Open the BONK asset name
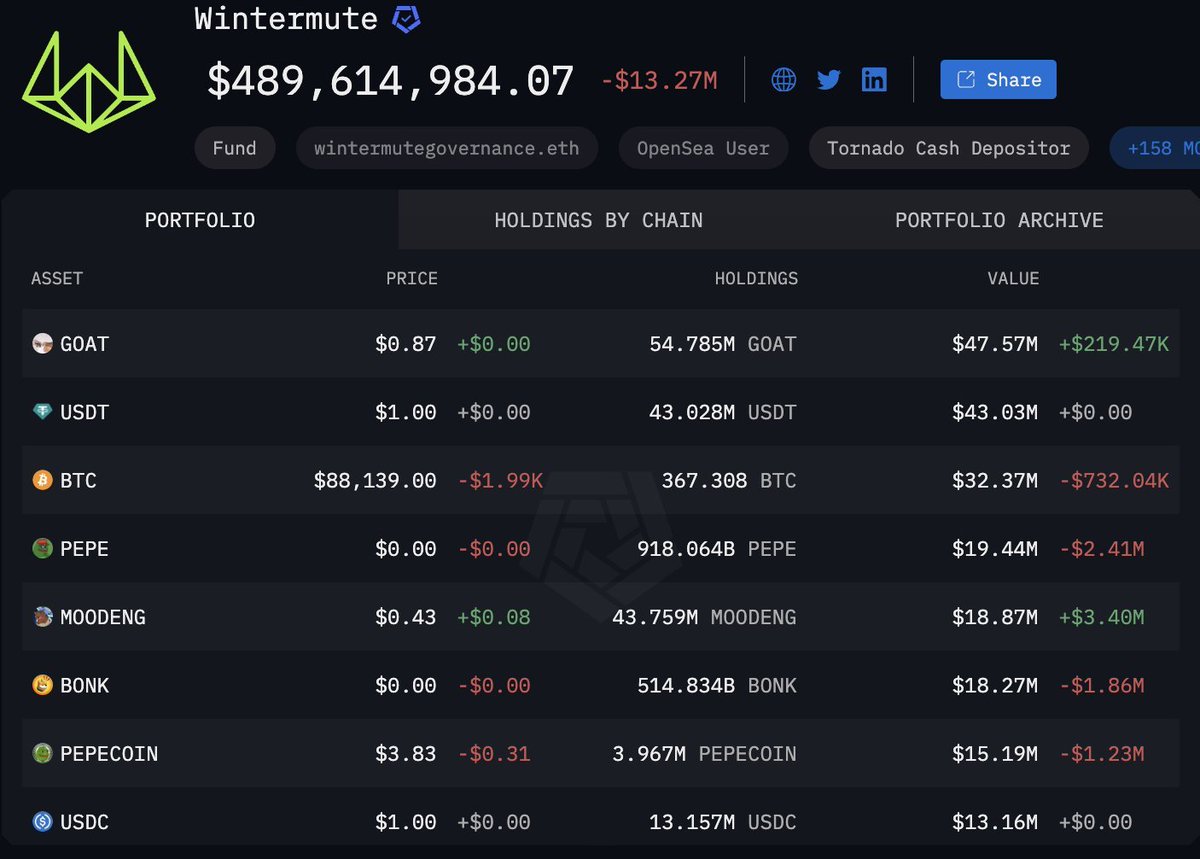Viewport: 1200px width, 859px height. click(84, 685)
